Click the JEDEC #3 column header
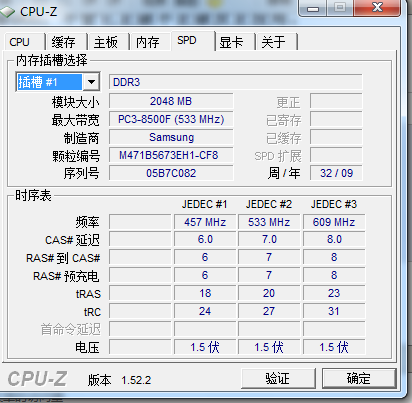The image size is (412, 403). pyautogui.click(x=334, y=204)
